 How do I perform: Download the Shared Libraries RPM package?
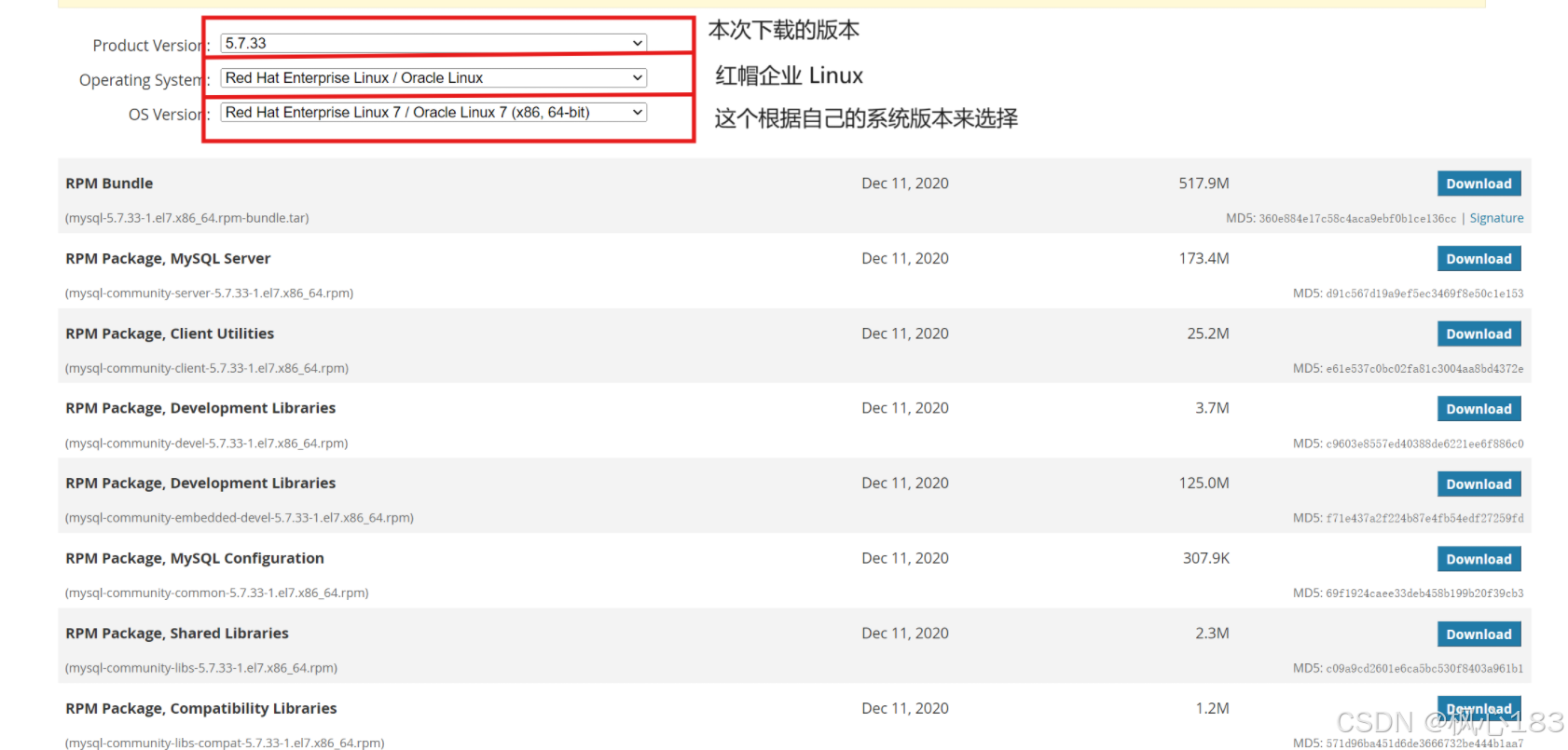coord(1479,634)
